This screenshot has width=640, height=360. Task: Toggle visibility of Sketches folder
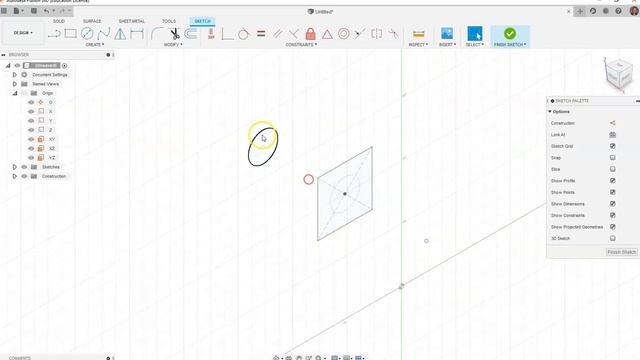24,167
